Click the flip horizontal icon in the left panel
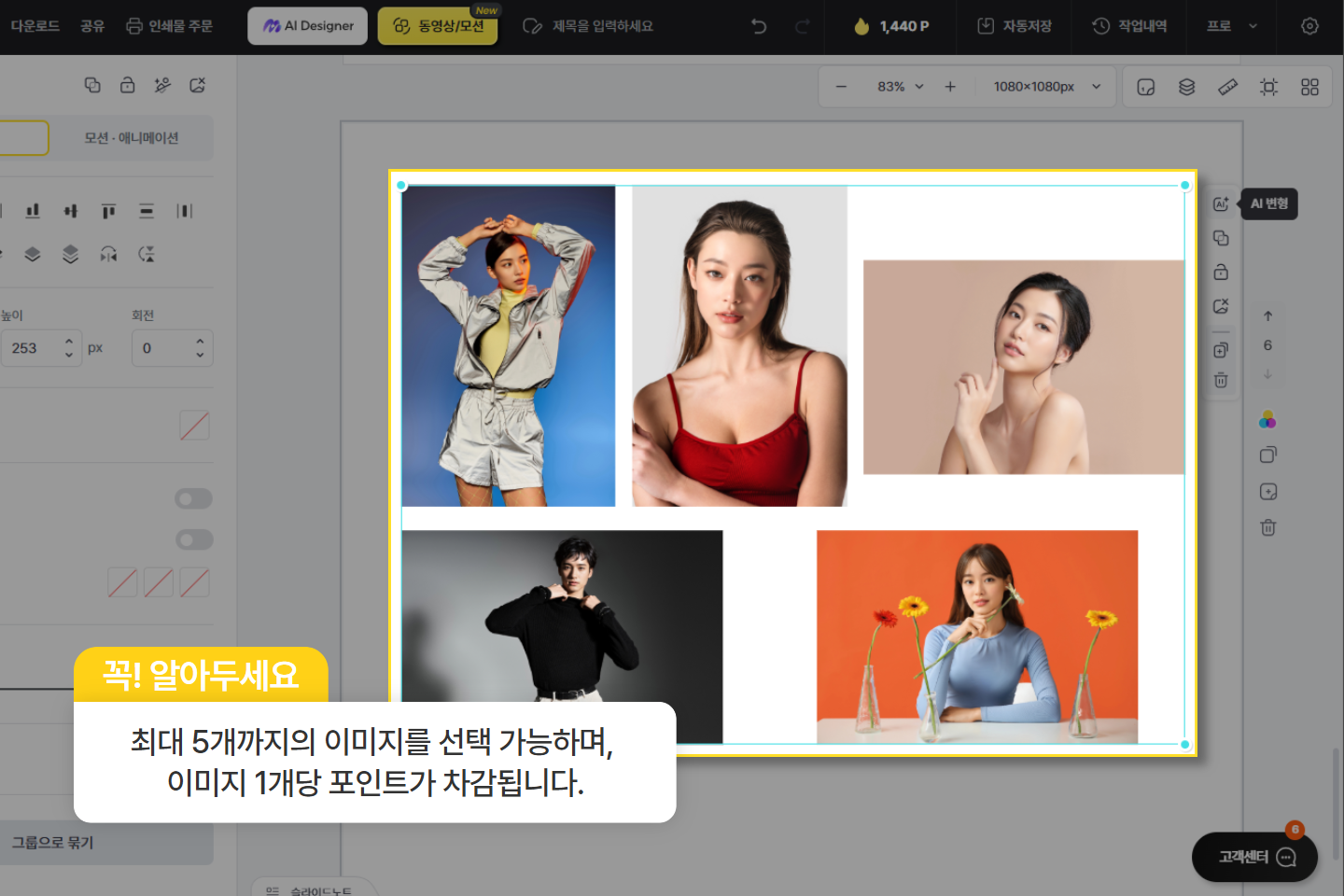This screenshot has height=896, width=1344. pos(108,254)
